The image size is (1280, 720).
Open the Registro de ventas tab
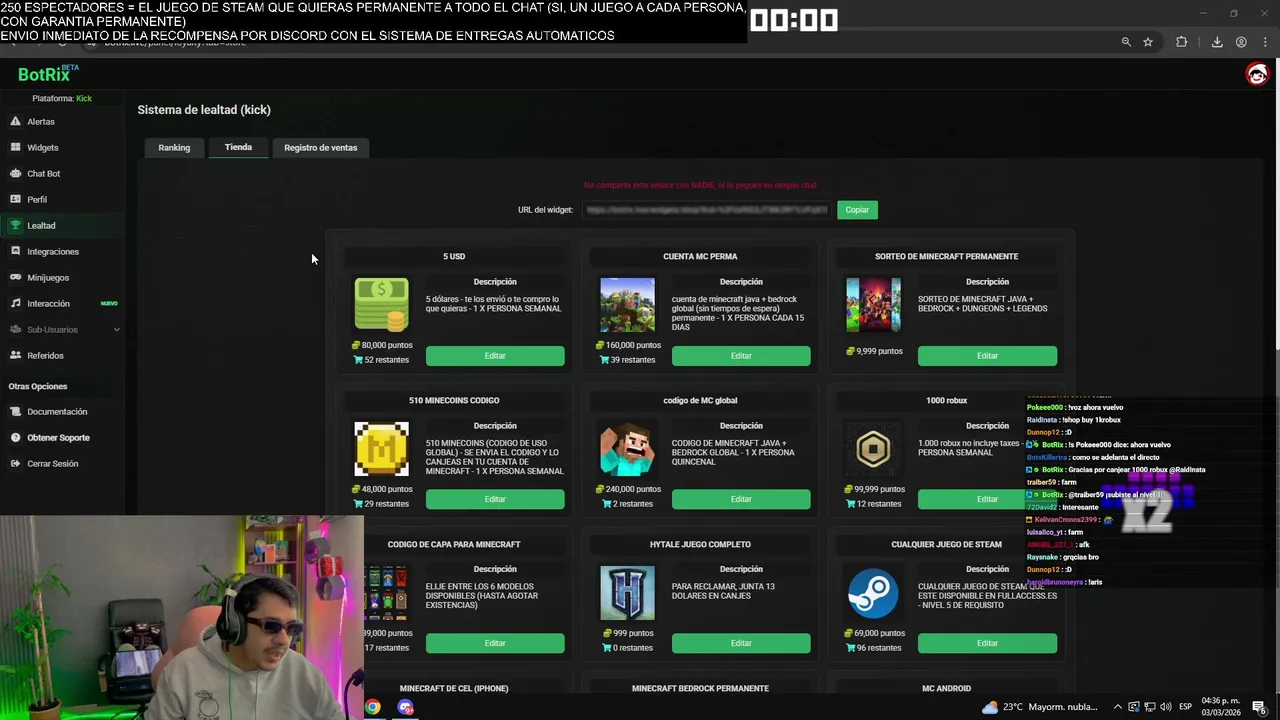320,147
